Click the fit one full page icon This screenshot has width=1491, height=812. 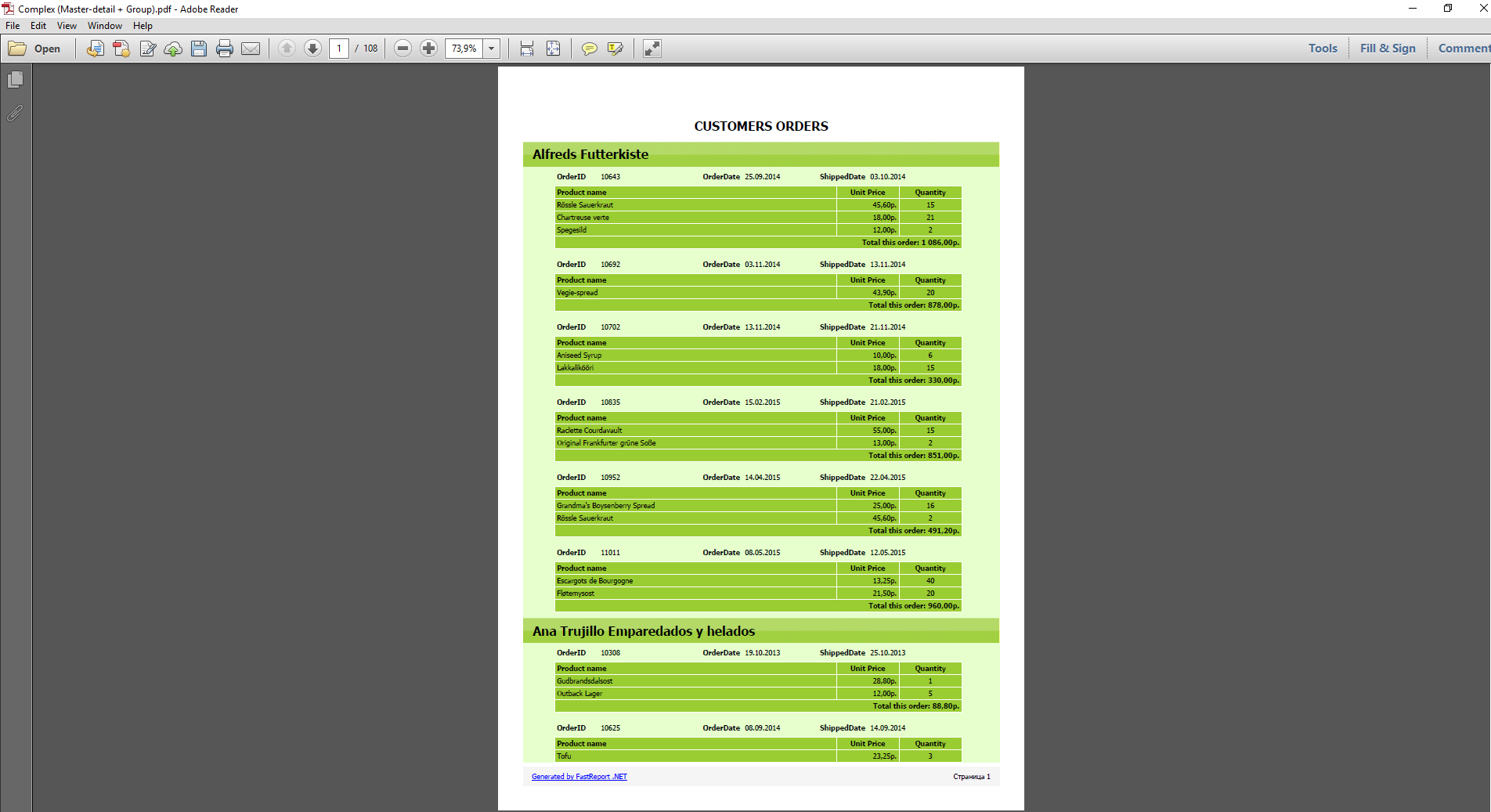[x=553, y=49]
